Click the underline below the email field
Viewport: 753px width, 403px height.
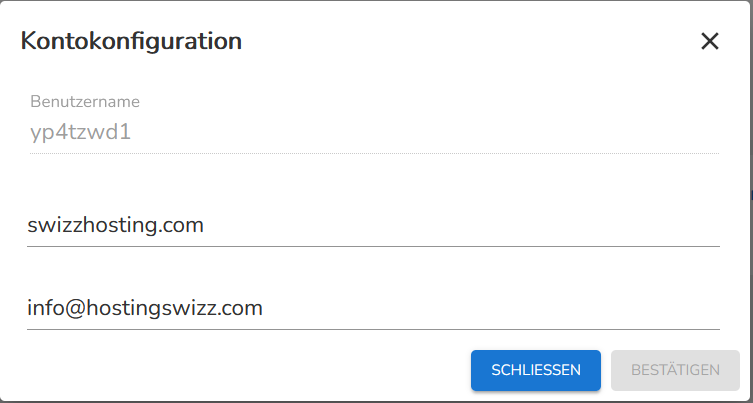tap(373, 330)
